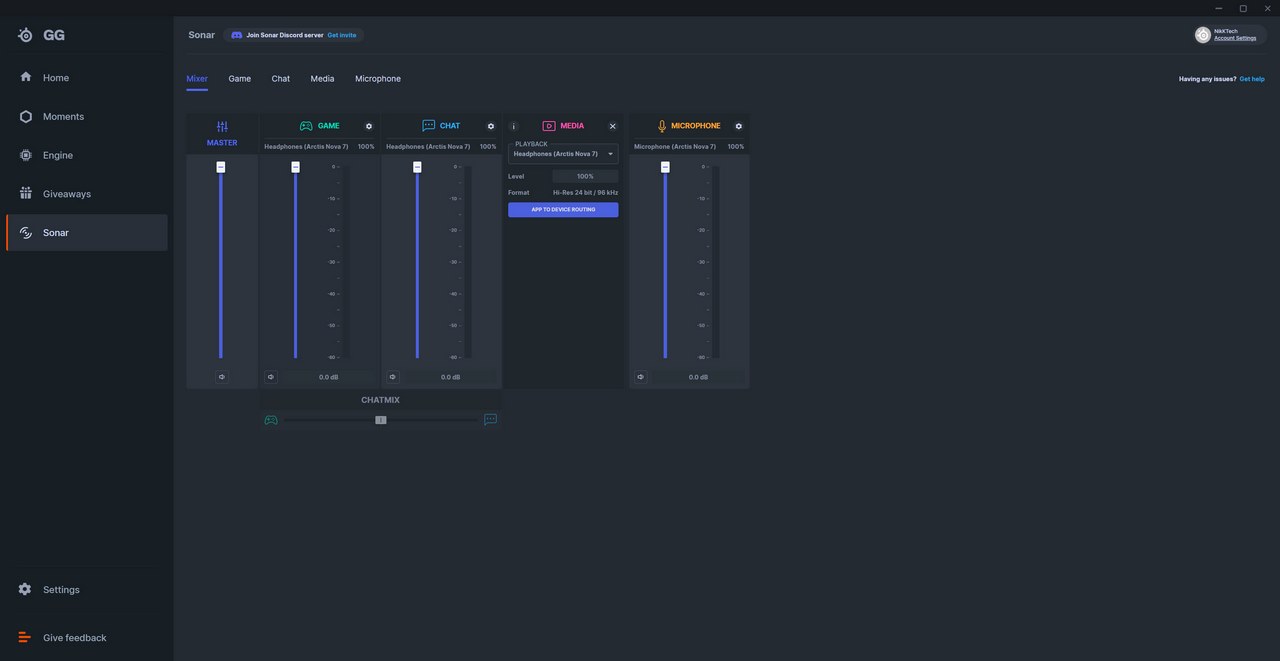Viewport: 1280px width, 661px height.
Task: Click the Discord icon in the banner
Action: click(237, 35)
